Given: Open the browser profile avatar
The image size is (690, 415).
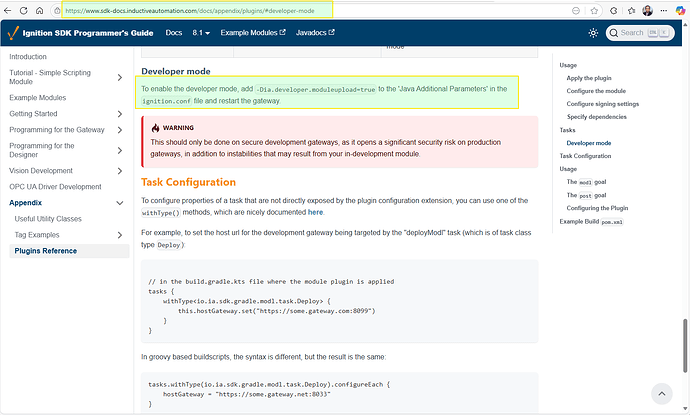Looking at the screenshot, I should click(x=647, y=11).
